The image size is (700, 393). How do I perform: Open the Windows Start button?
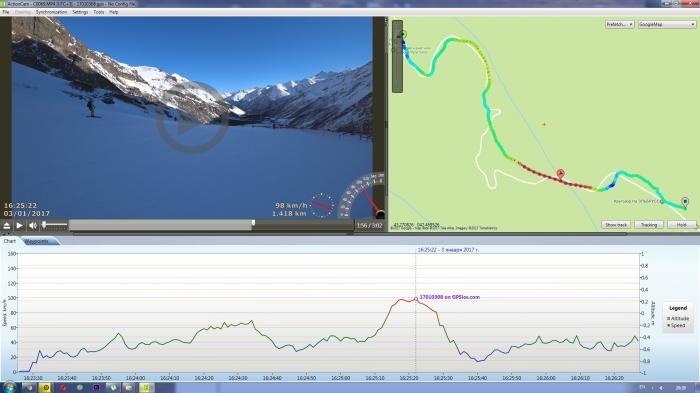click(x=9, y=387)
